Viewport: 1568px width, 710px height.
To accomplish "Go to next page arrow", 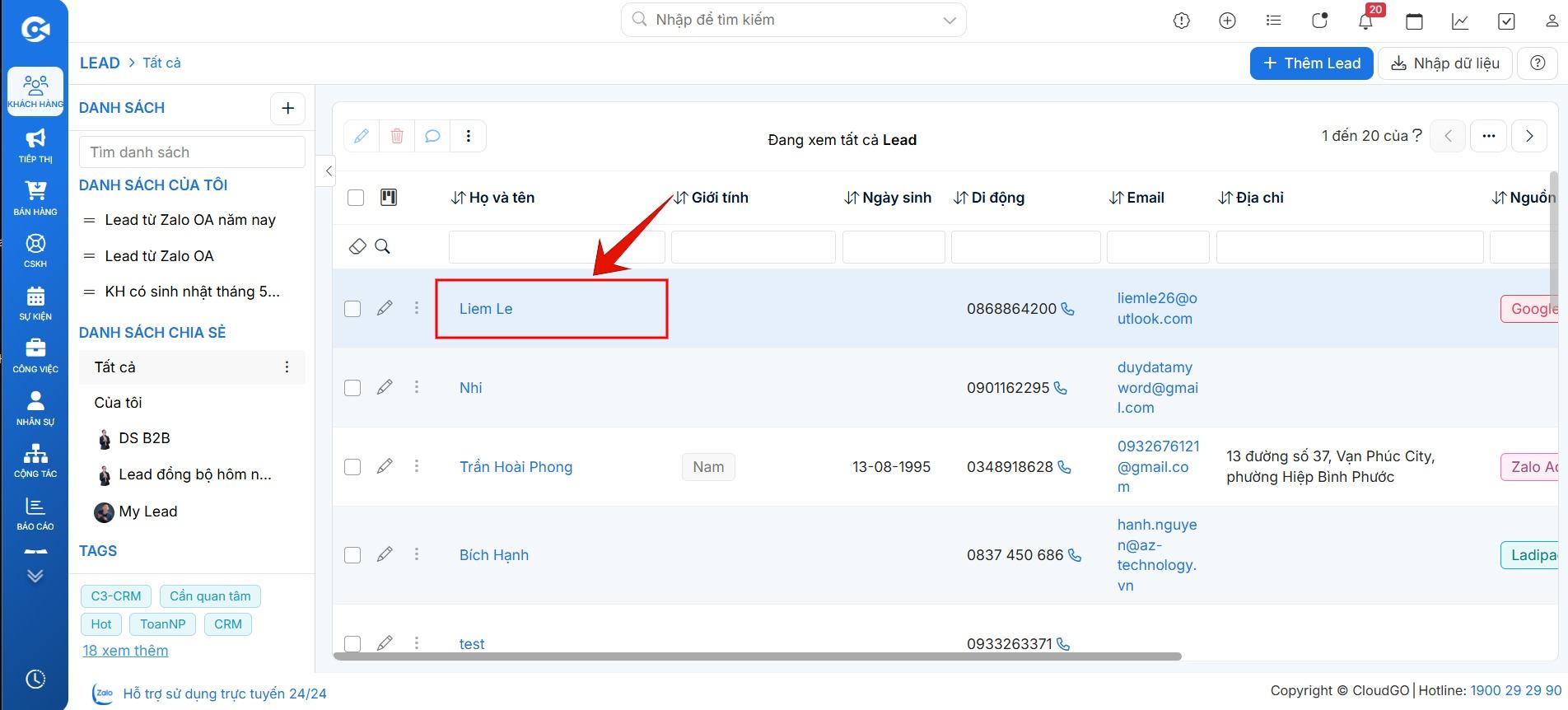I will [1529, 136].
